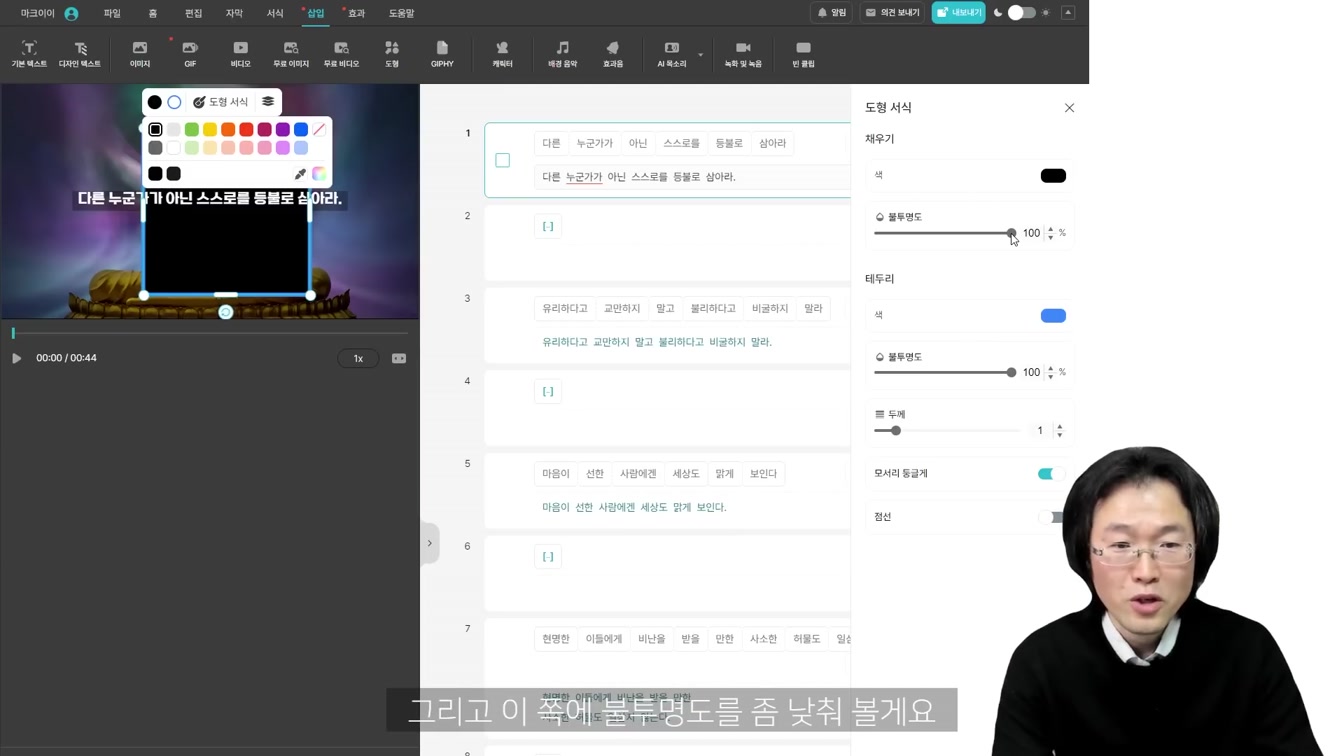Increase 두께 value with up stepper

[x=1060, y=427]
